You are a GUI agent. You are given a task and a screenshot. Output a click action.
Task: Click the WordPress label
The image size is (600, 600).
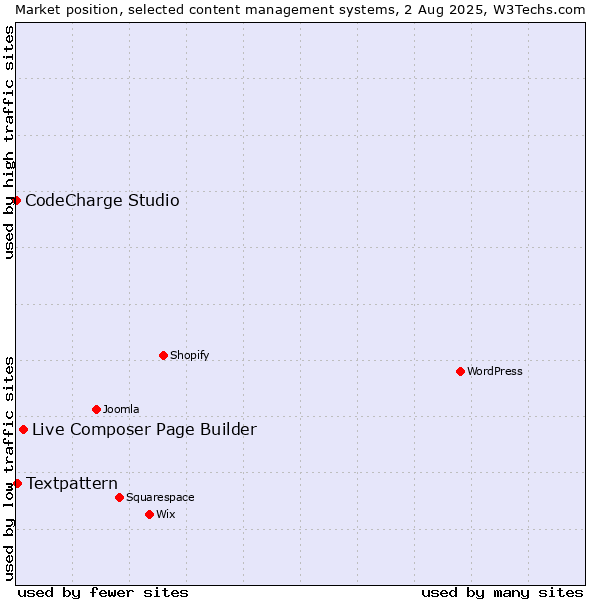pyautogui.click(x=495, y=371)
